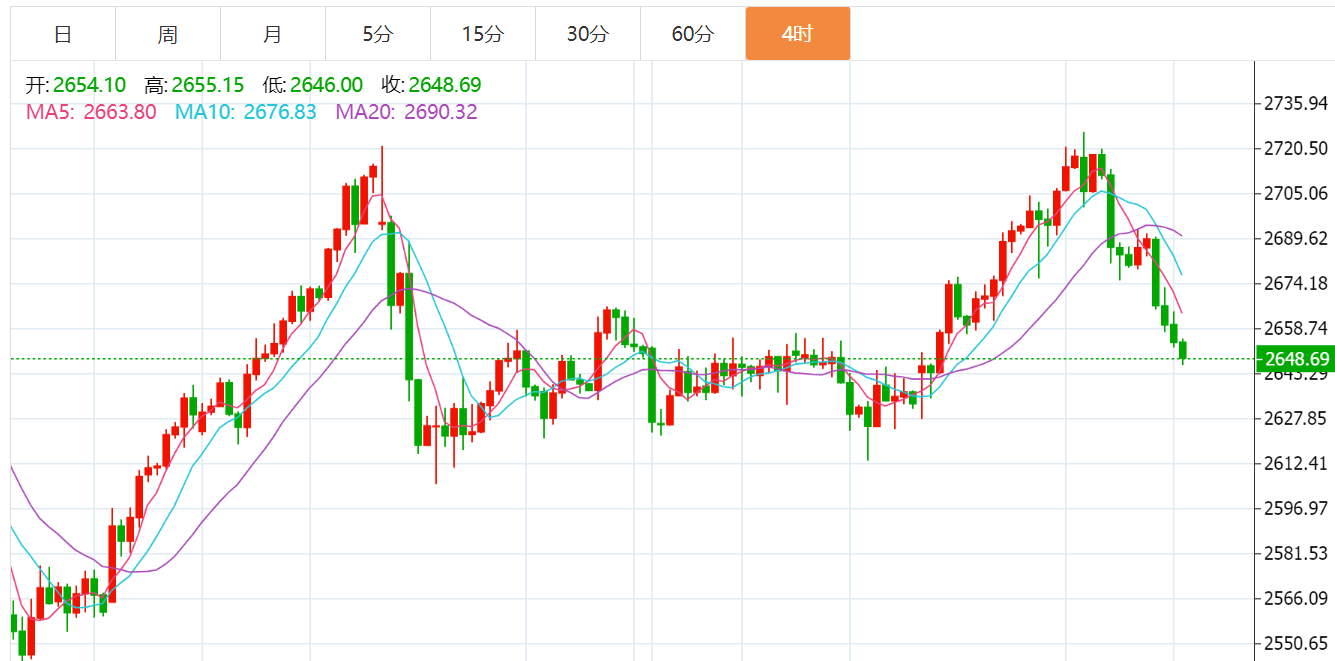
Task: Select the 15分 interval tab
Action: [x=483, y=34]
